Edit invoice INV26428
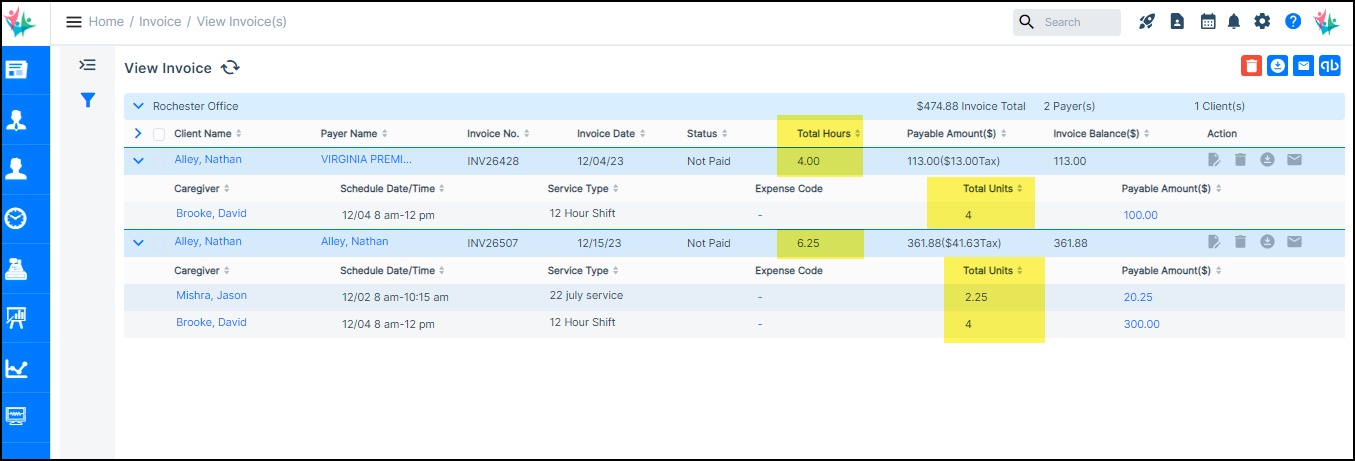Viewport: 1355px width, 461px height. click(x=1214, y=160)
